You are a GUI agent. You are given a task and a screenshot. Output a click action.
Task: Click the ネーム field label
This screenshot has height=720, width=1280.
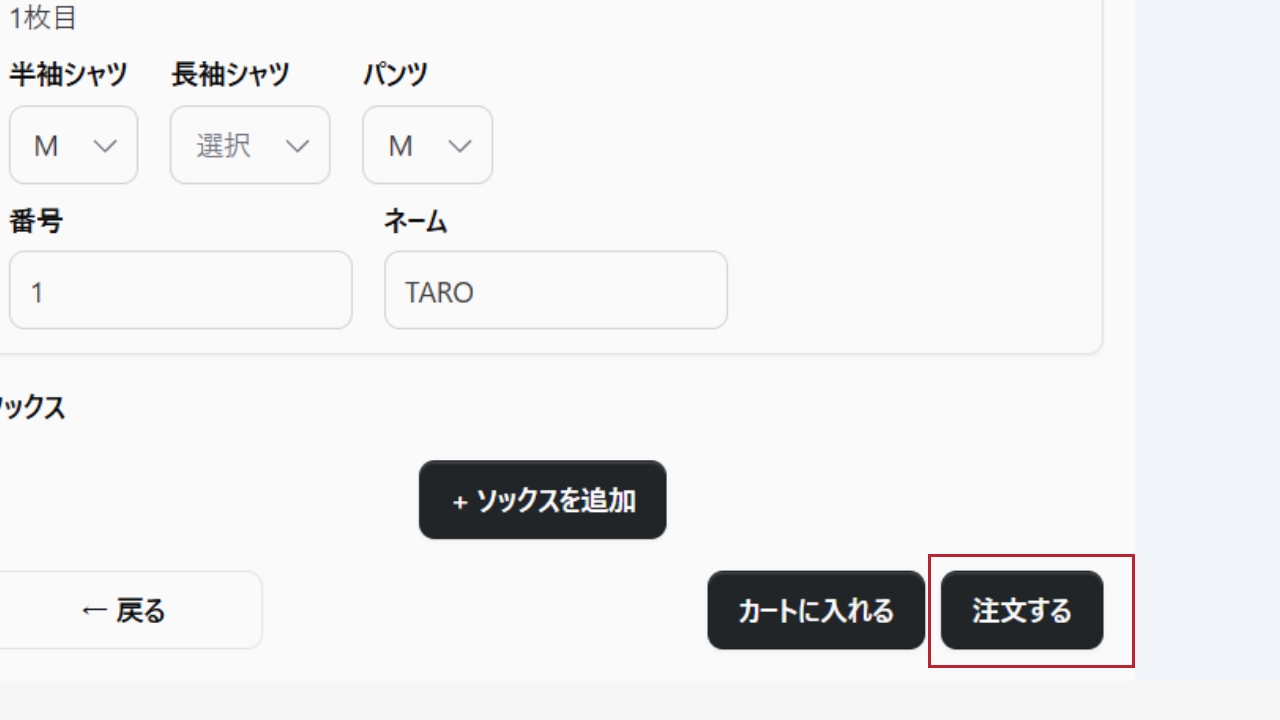pos(415,222)
